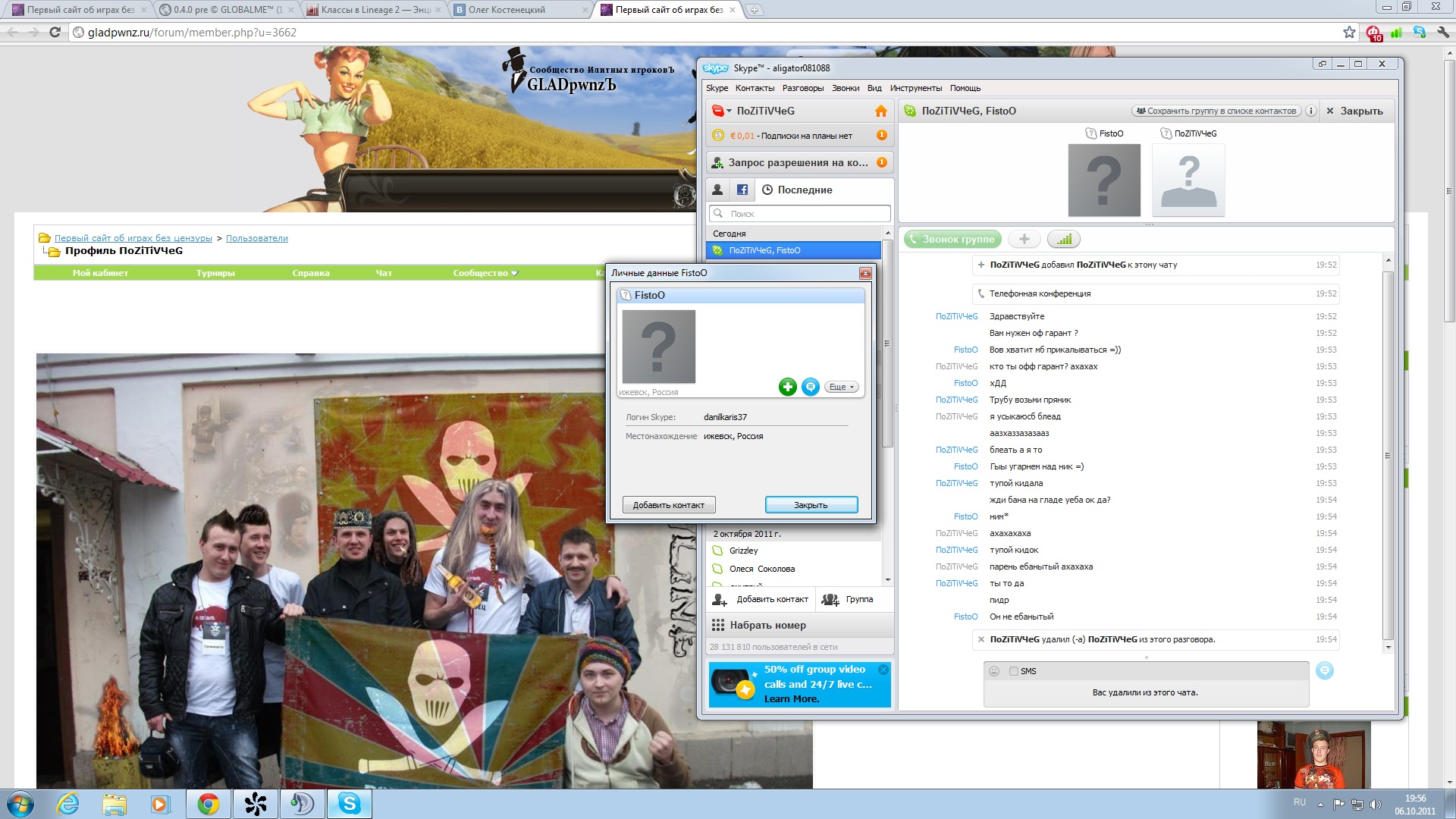This screenshot has height=819, width=1456.
Task: Show the contacts list tab icon
Action: [x=717, y=190]
